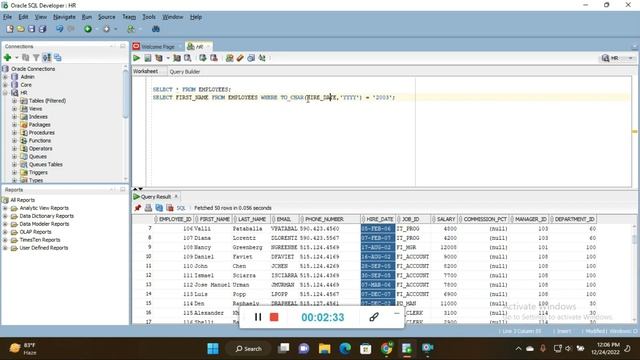Viewport: 640px width, 360px height.
Task: Click the Save All toolbar icon
Action: click(x=42, y=29)
